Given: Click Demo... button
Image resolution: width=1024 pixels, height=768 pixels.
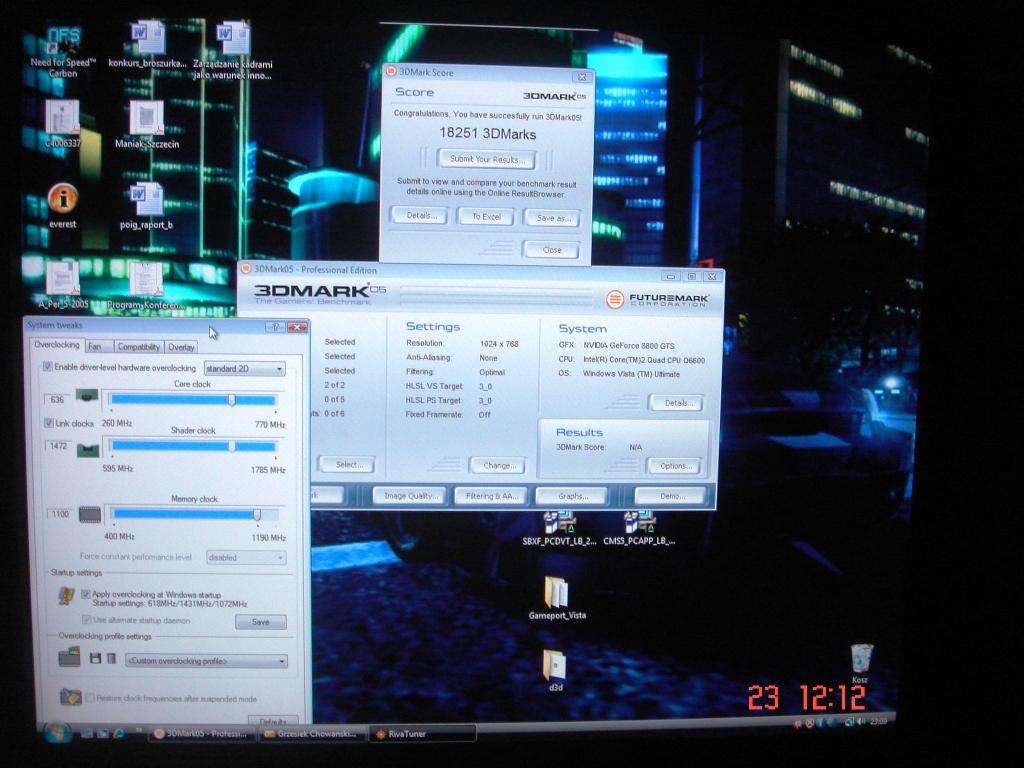Looking at the screenshot, I should coord(671,496).
